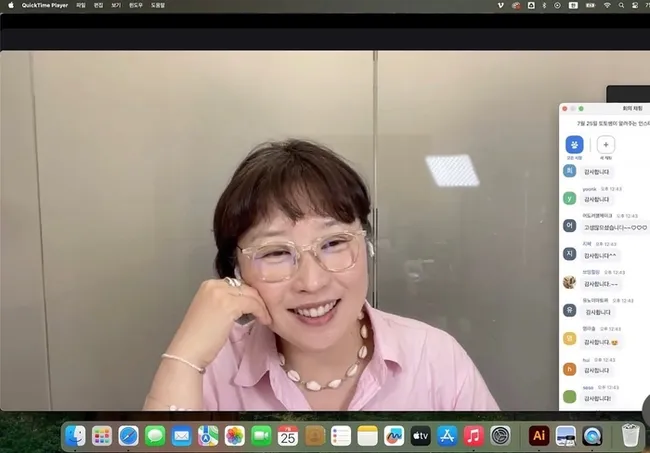Open the 도움말 (Help) menu
Viewport: 650px width, 453px height.
pos(158,5)
